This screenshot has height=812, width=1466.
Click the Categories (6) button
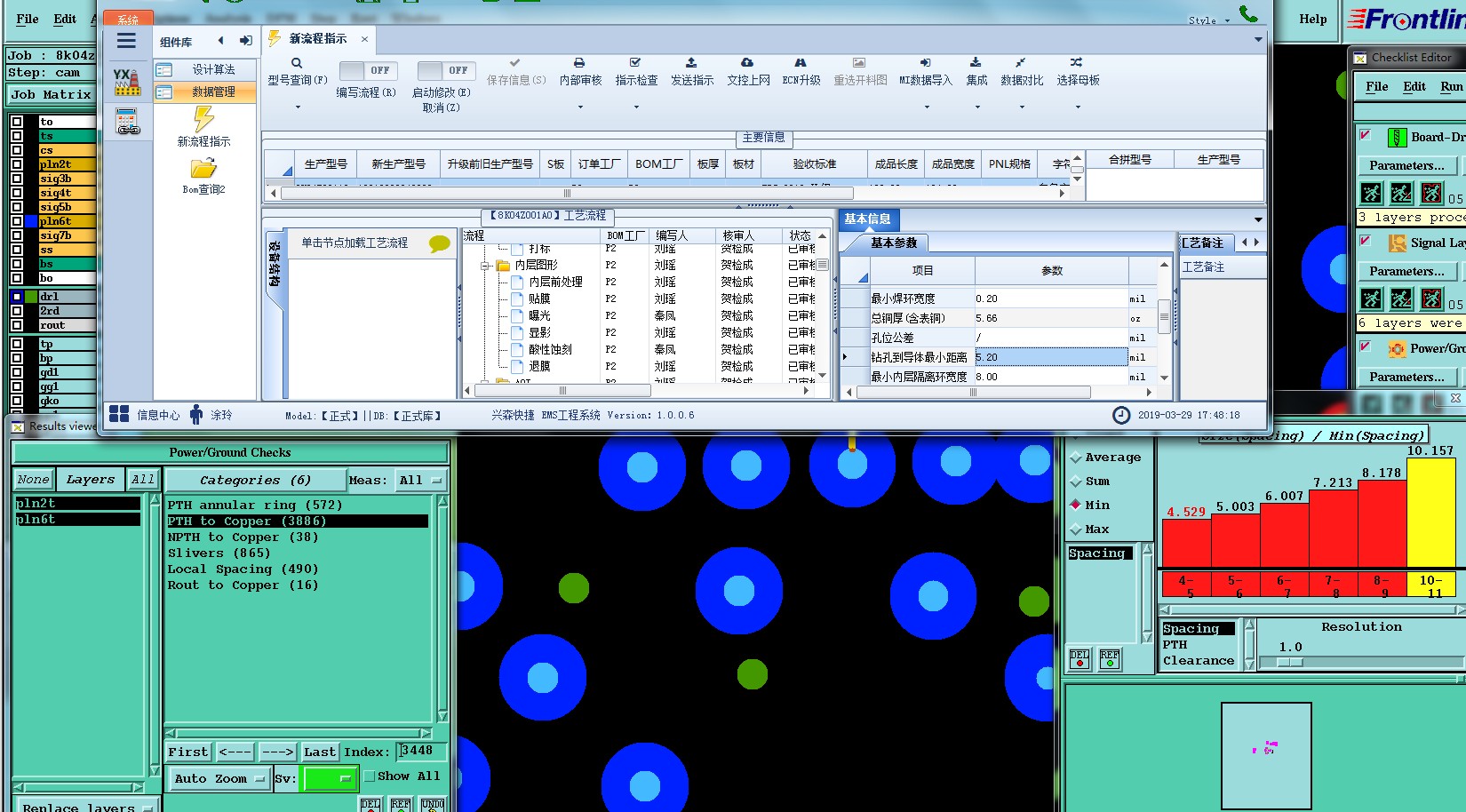tap(255, 481)
